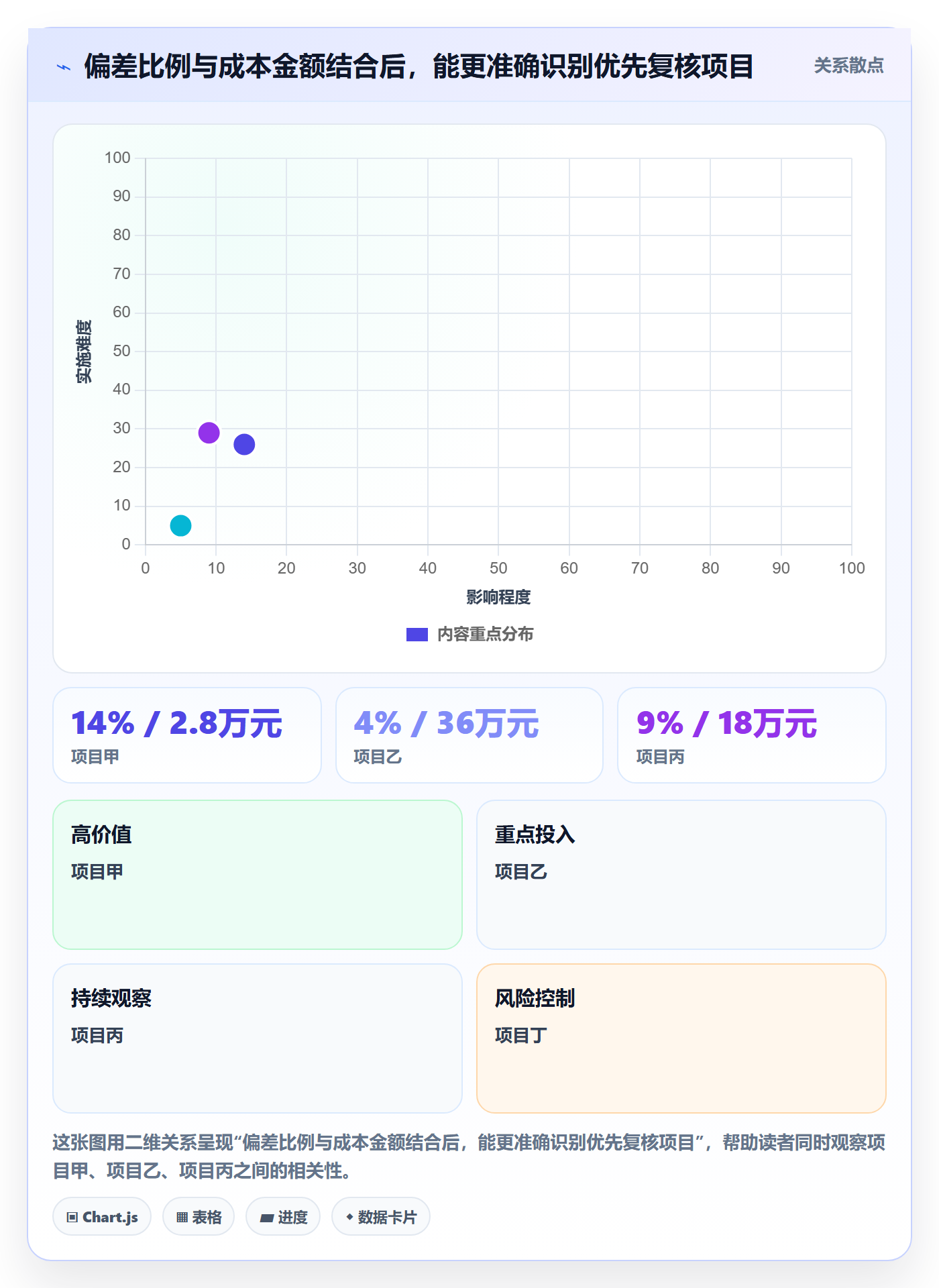Click the cyan scatter data point
Screen dimensions: 939x1288
click(180, 525)
